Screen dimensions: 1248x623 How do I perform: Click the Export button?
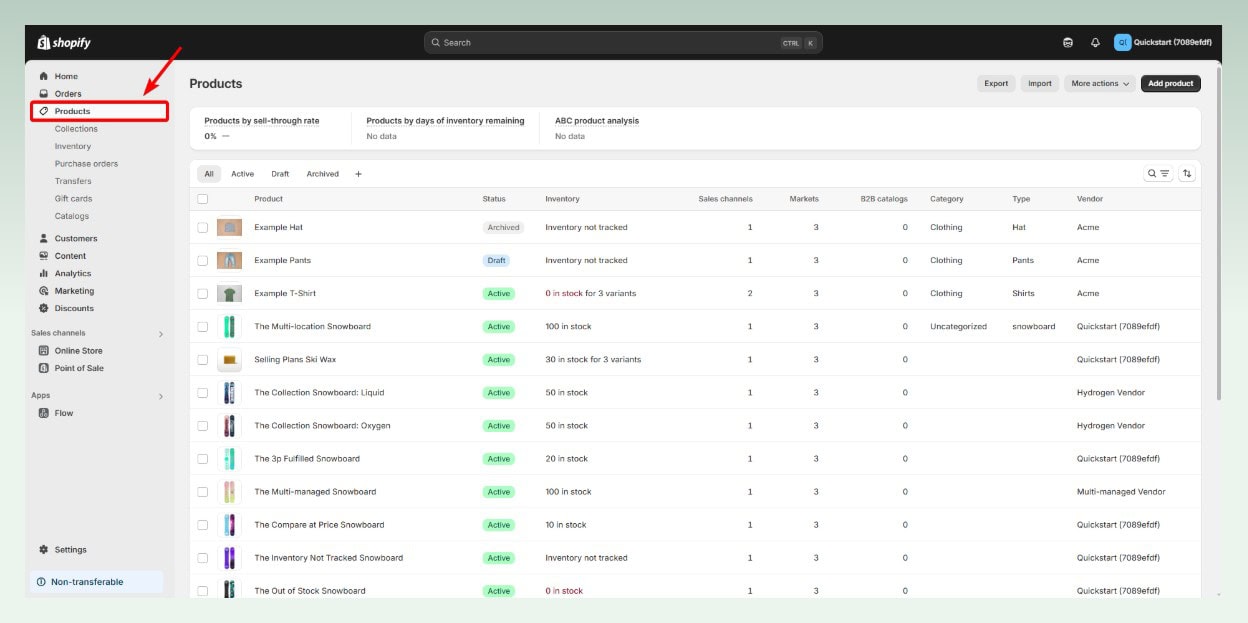coord(996,84)
